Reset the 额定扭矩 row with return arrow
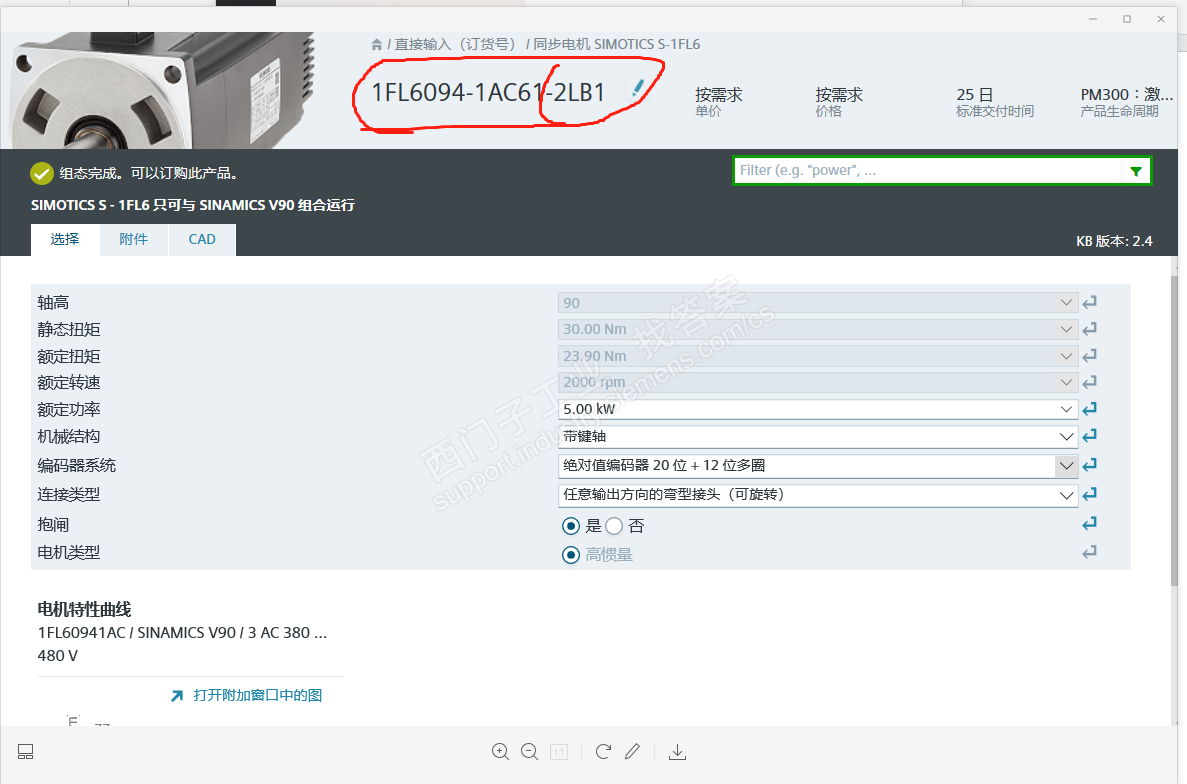The height and width of the screenshot is (784, 1187). [1089, 356]
